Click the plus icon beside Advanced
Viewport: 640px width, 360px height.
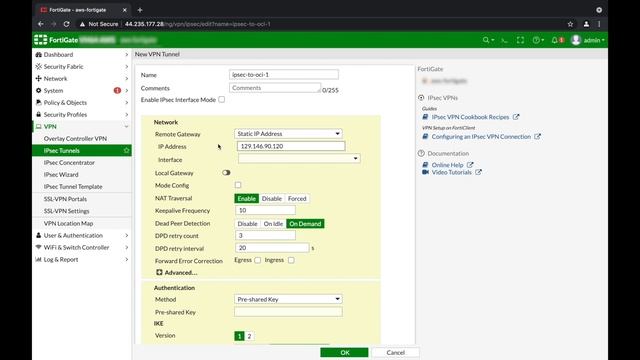(159, 272)
